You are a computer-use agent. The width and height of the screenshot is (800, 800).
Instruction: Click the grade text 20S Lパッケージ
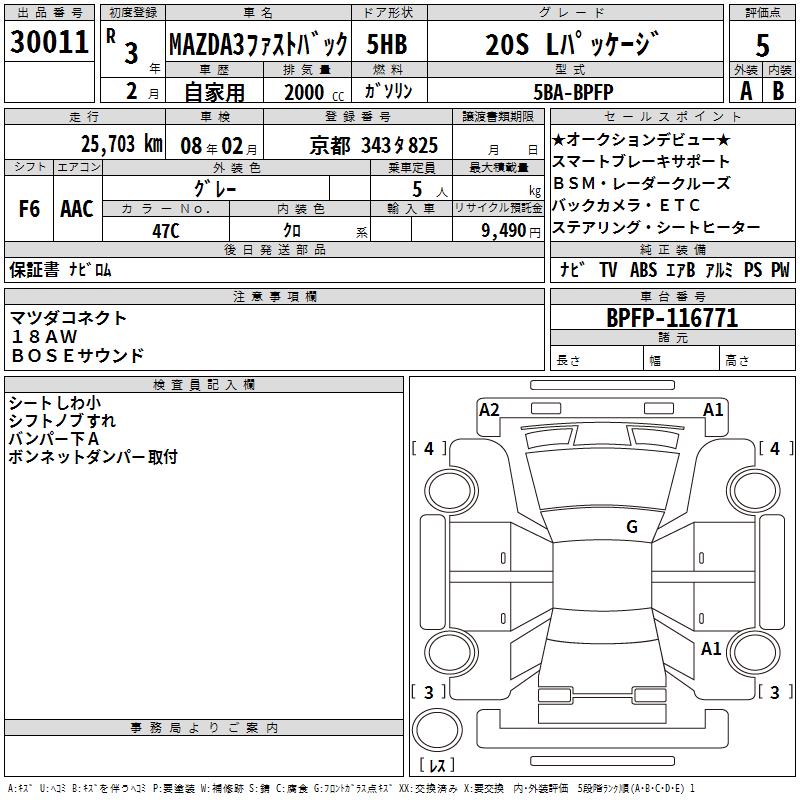click(x=572, y=44)
